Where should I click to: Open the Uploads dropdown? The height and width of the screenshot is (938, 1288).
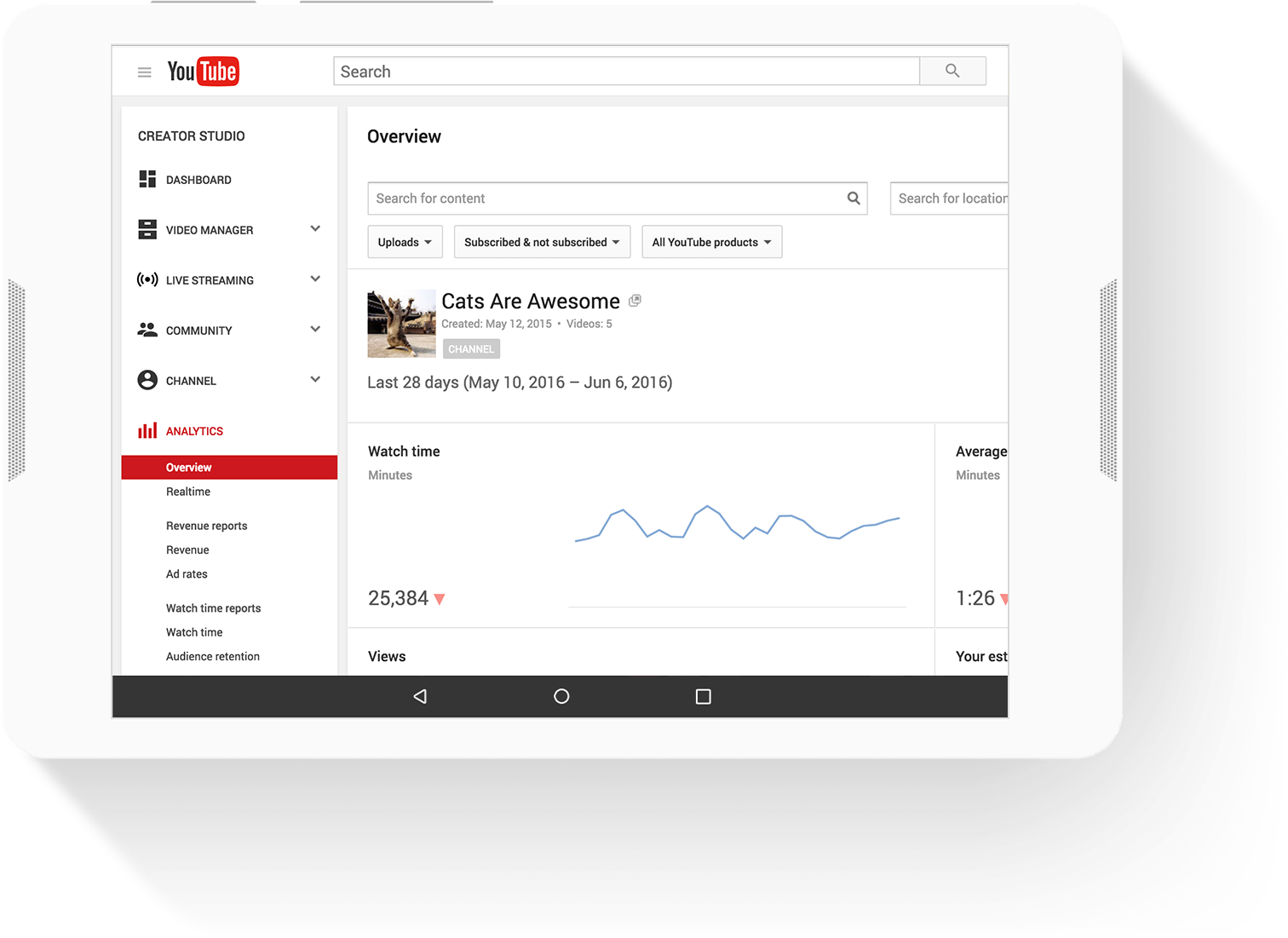coord(405,242)
